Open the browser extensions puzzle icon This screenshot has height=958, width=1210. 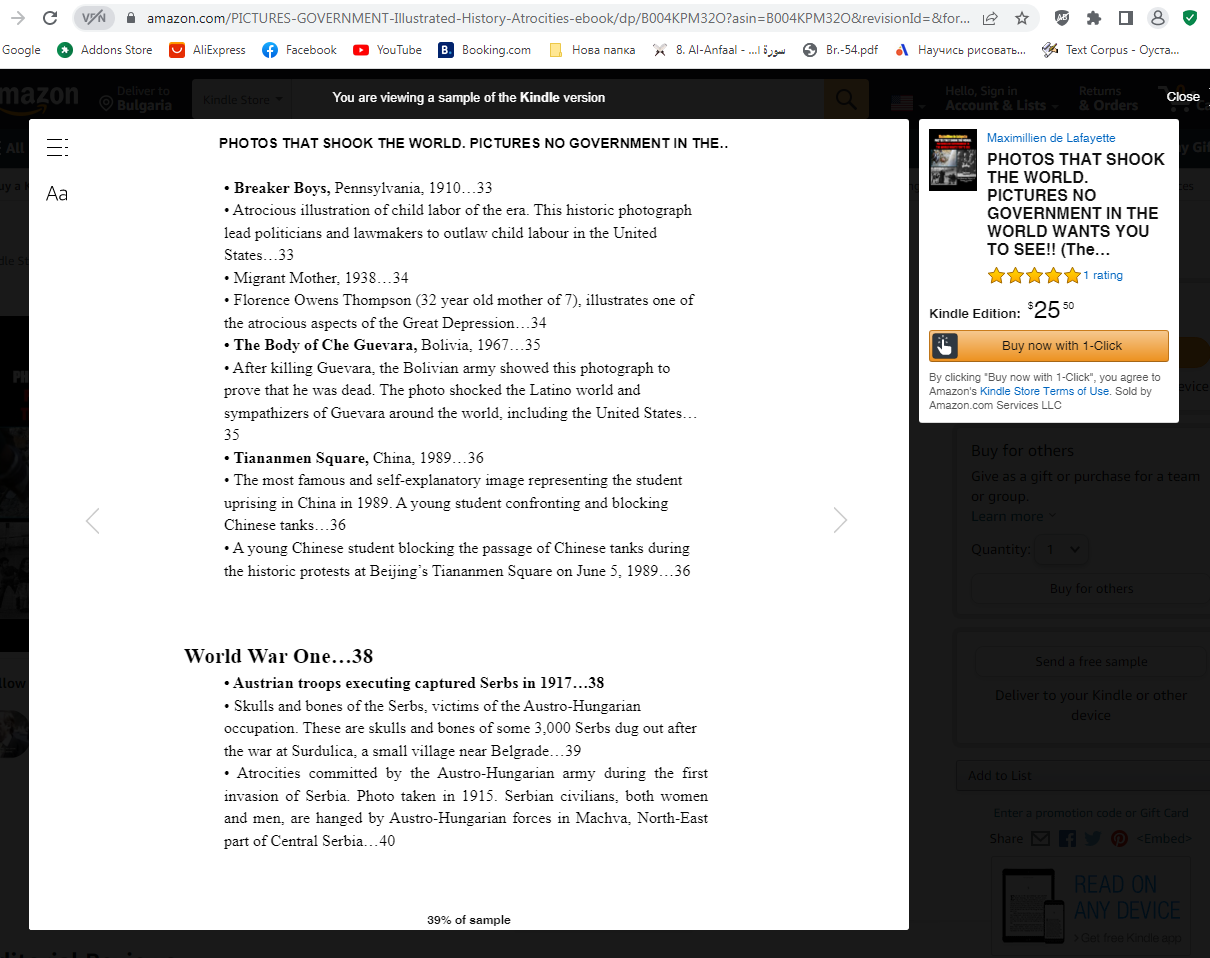[1094, 18]
